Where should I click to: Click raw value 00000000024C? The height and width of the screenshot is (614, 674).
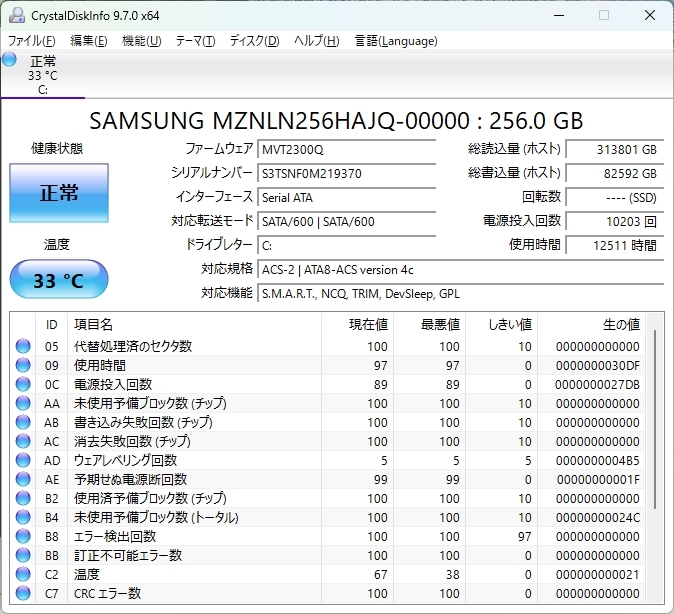coord(597,518)
